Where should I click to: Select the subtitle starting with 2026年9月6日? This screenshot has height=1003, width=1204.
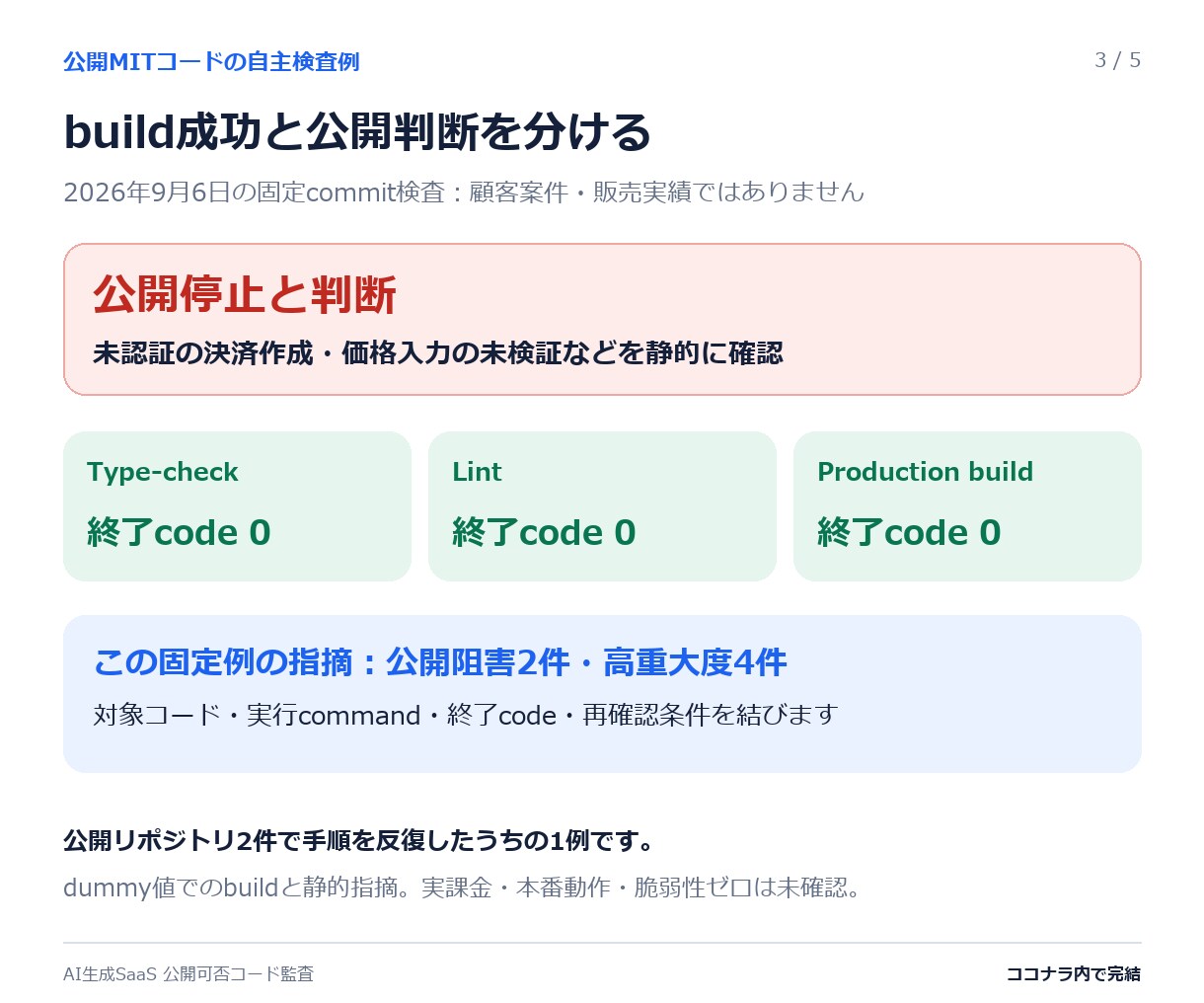click(464, 192)
